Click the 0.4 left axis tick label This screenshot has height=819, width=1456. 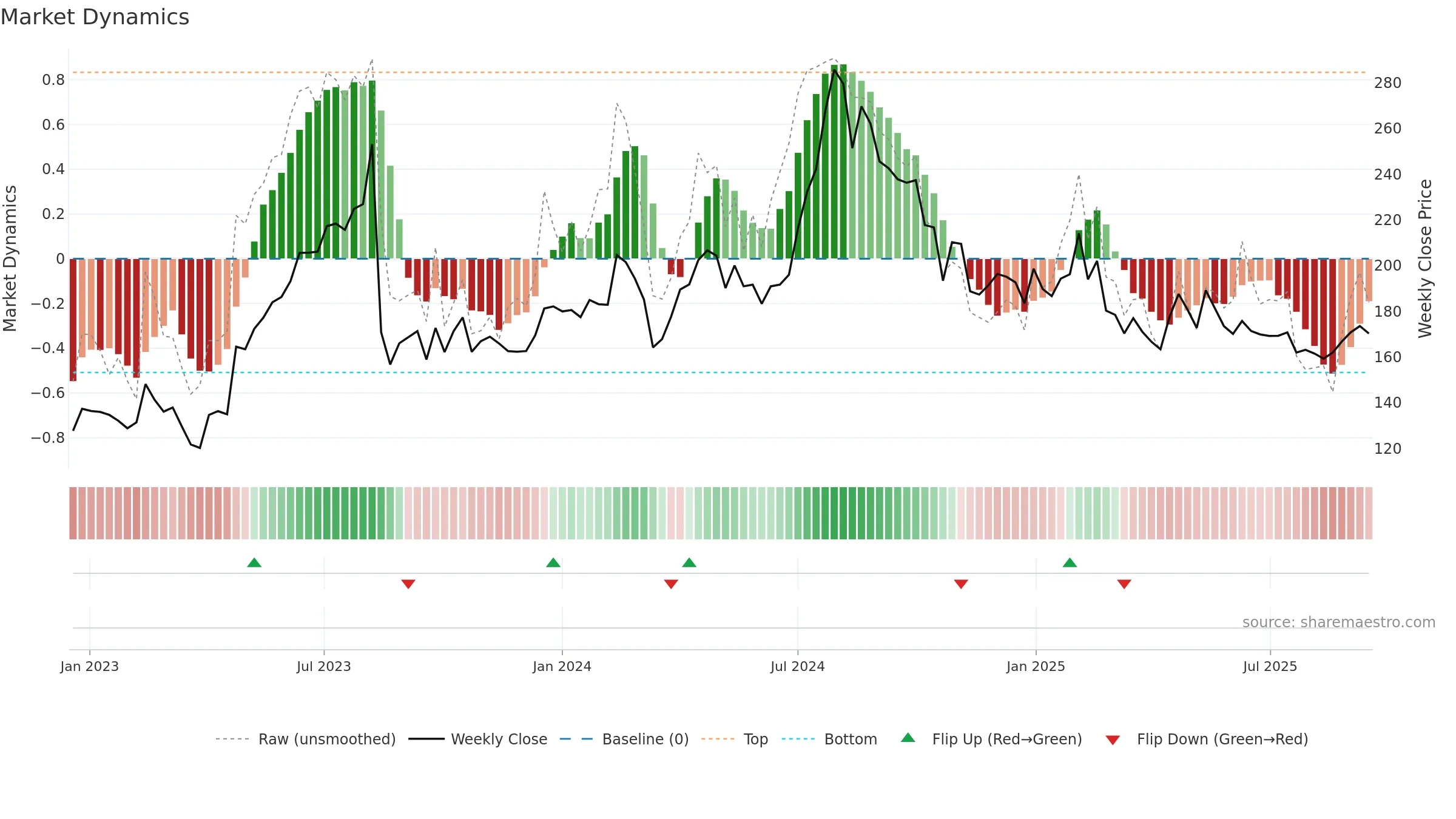tap(53, 169)
